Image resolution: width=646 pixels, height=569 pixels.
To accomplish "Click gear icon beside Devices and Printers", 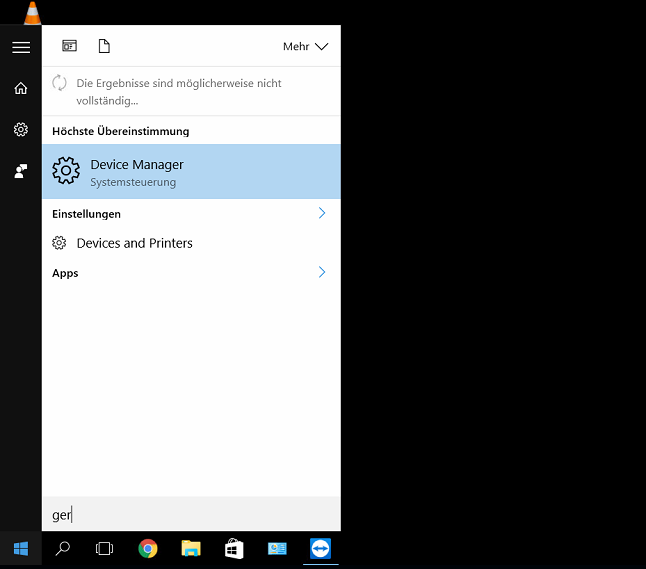I will tap(59, 243).
